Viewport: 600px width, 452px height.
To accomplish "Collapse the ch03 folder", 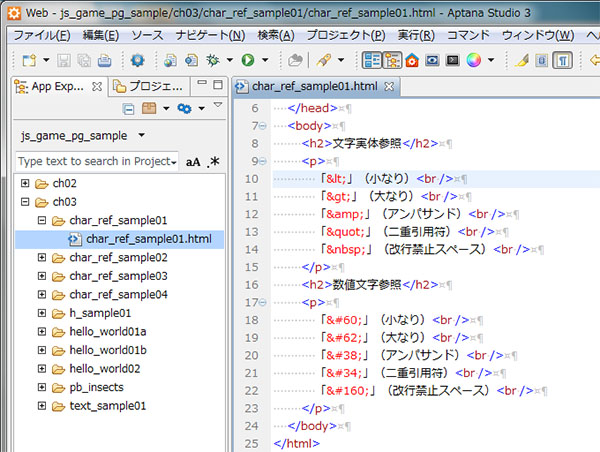I will point(25,202).
